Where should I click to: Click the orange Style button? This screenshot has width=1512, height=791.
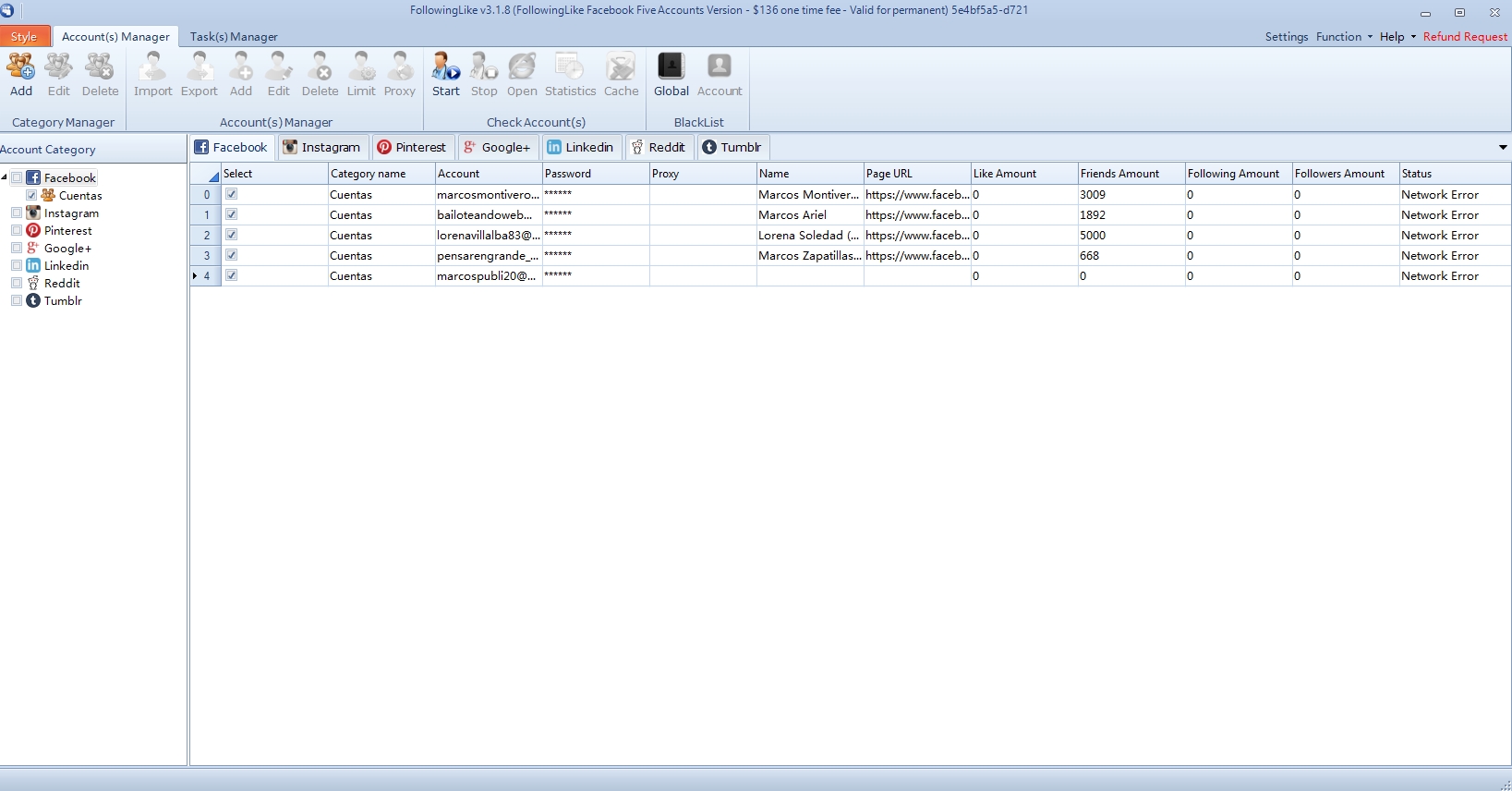[24, 37]
